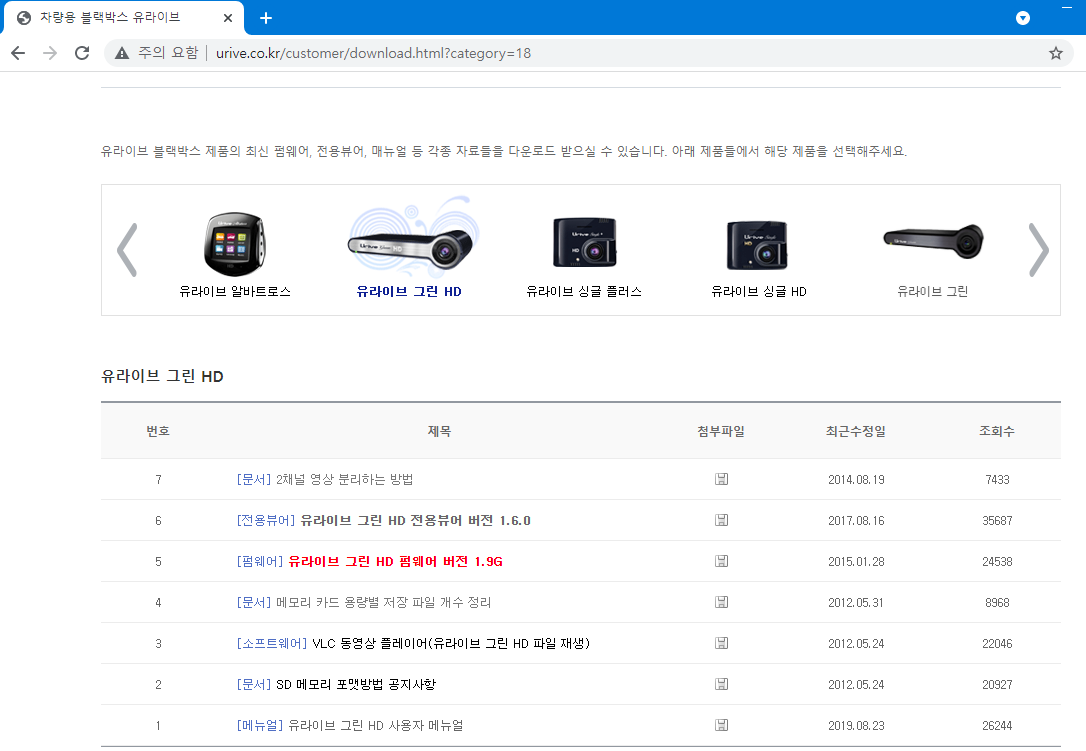
Task: Select the 유라이브 그린 HD product image
Action: click(413, 236)
